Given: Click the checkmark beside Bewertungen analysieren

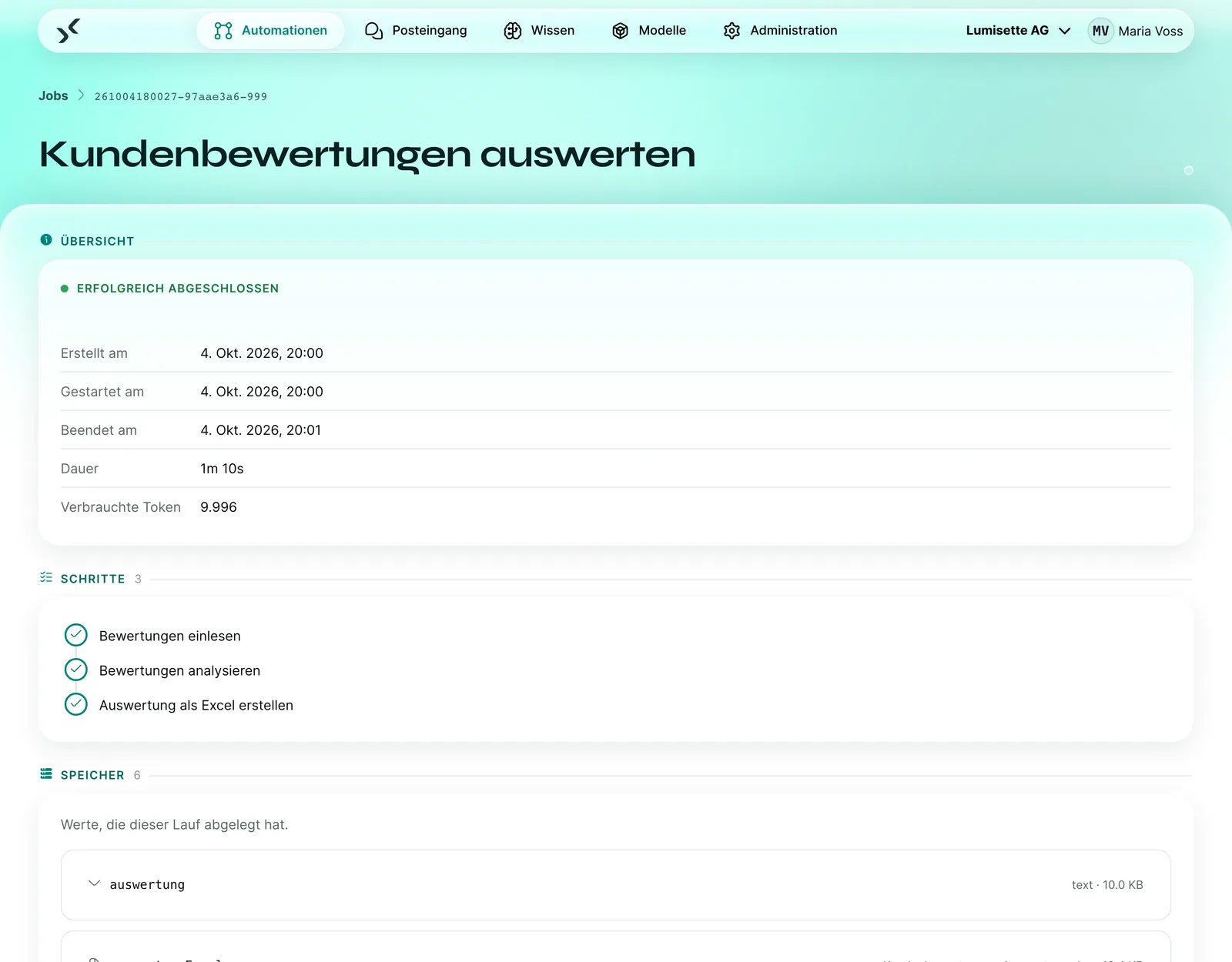Looking at the screenshot, I should pyautogui.click(x=76, y=670).
